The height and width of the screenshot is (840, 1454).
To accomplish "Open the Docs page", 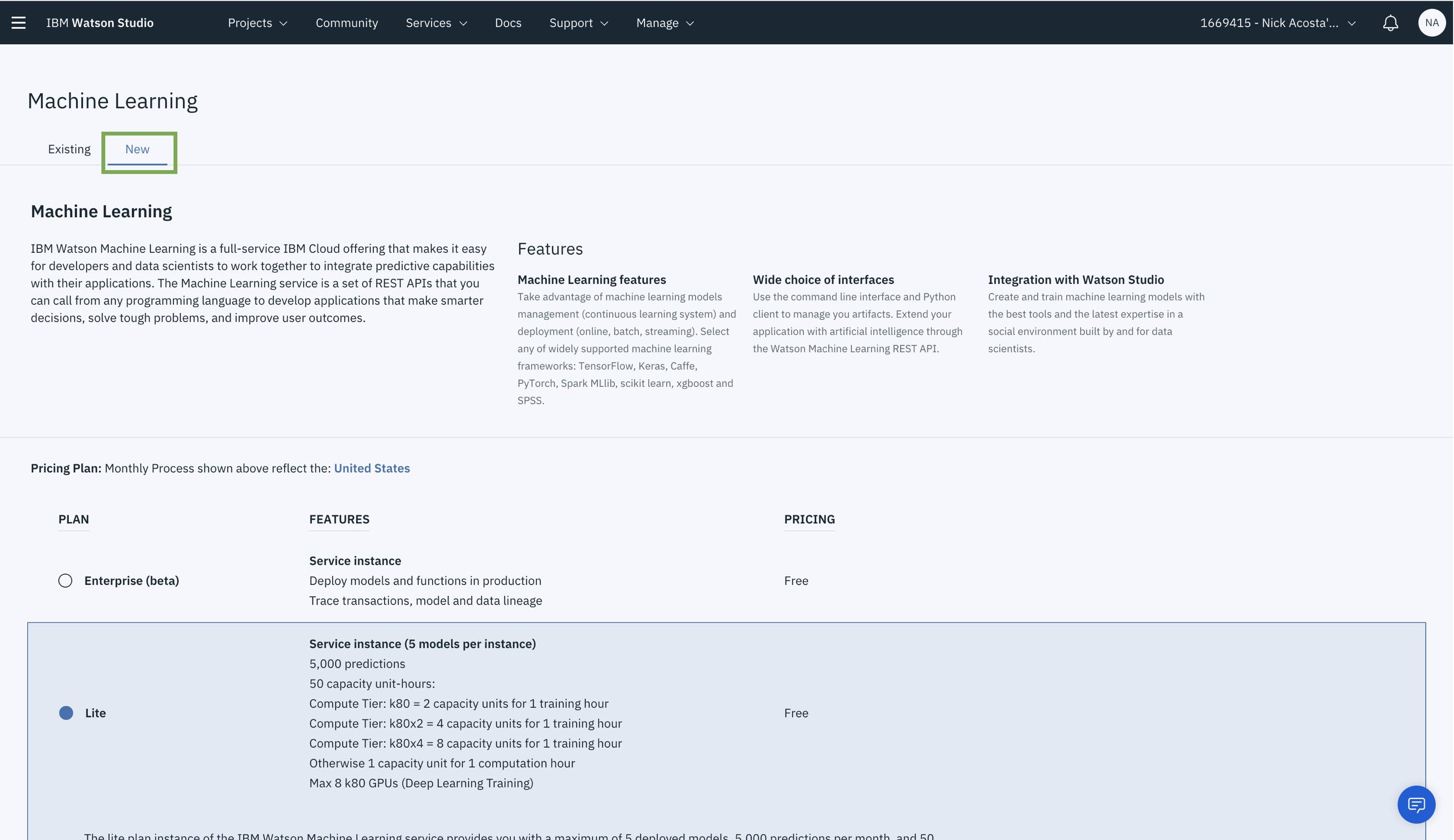I will pos(508,23).
